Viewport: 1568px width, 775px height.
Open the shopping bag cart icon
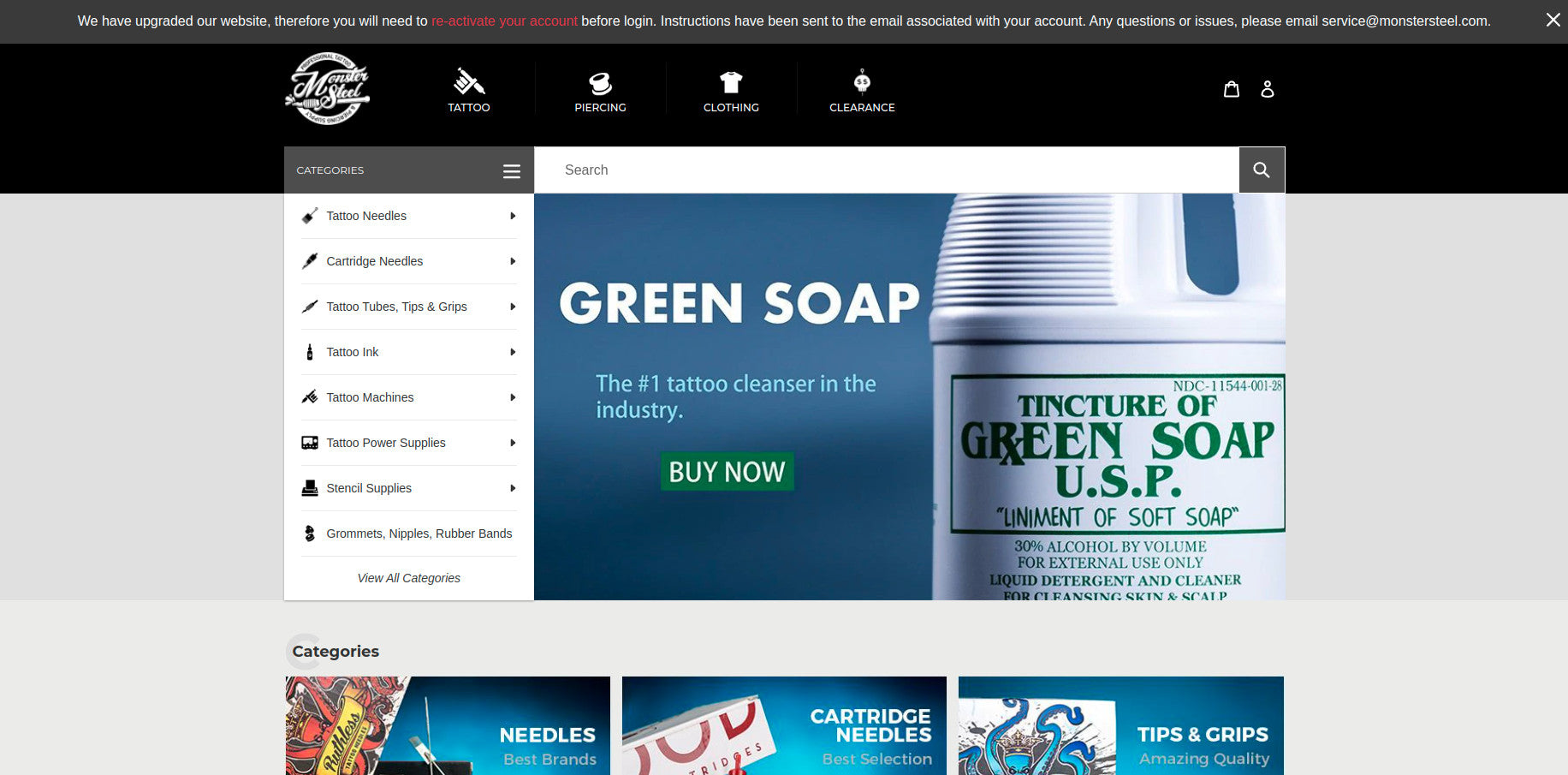click(x=1231, y=89)
